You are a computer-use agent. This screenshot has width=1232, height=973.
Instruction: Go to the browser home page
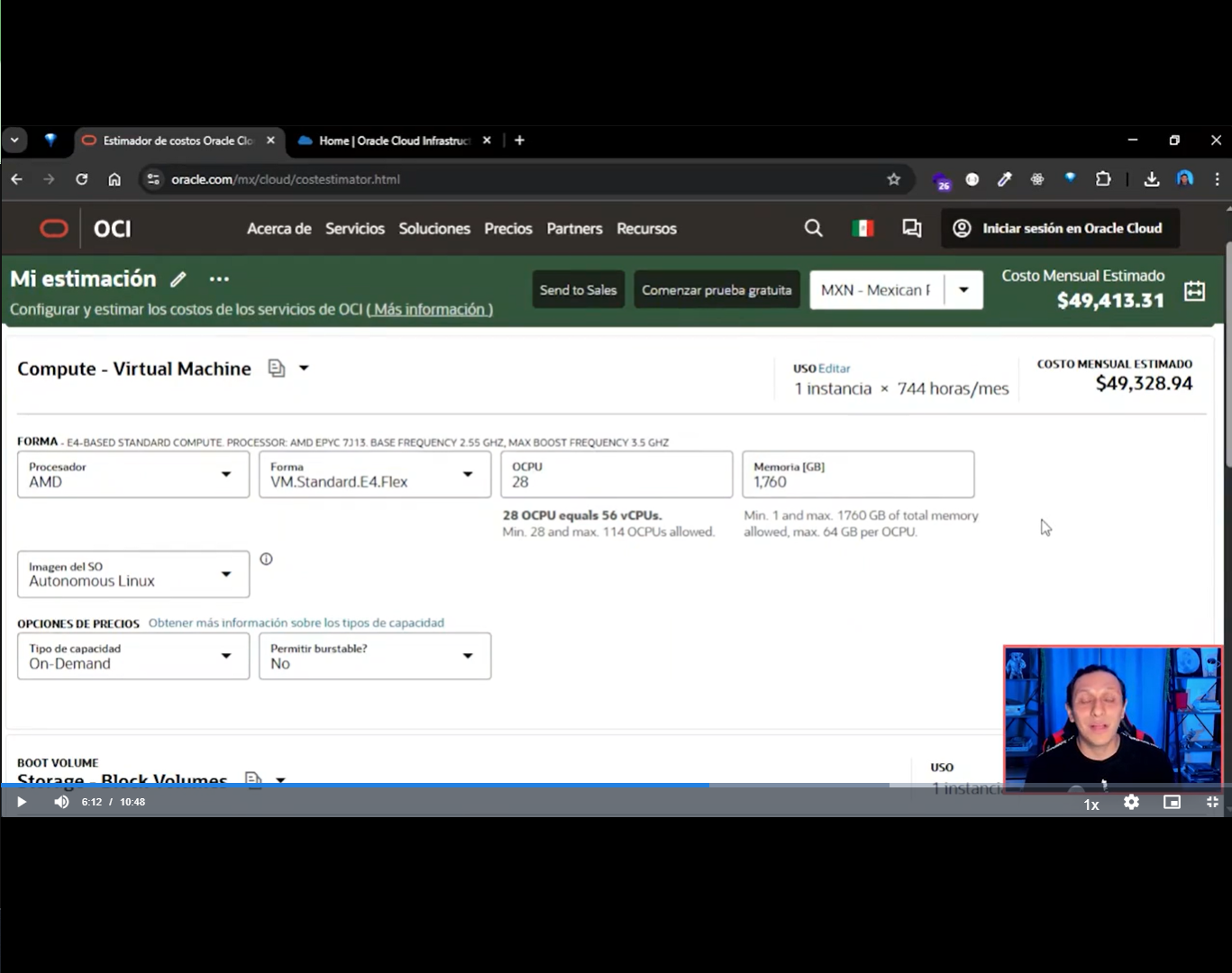pyautogui.click(x=114, y=179)
